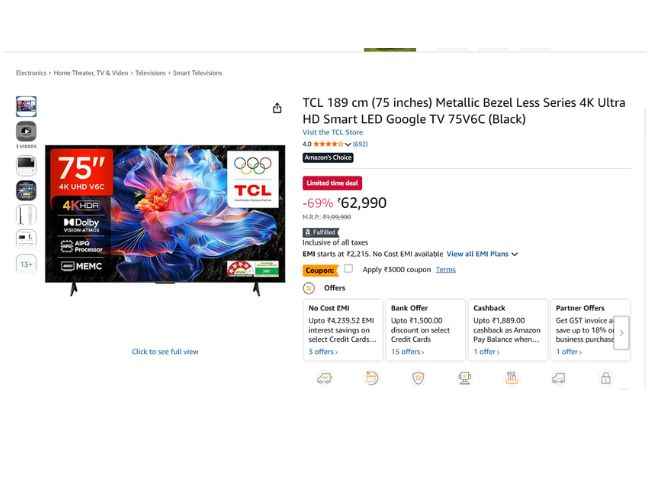This screenshot has height=480, width=650.
Task: Expand the star rating dropdown arrow
Action: tap(348, 144)
